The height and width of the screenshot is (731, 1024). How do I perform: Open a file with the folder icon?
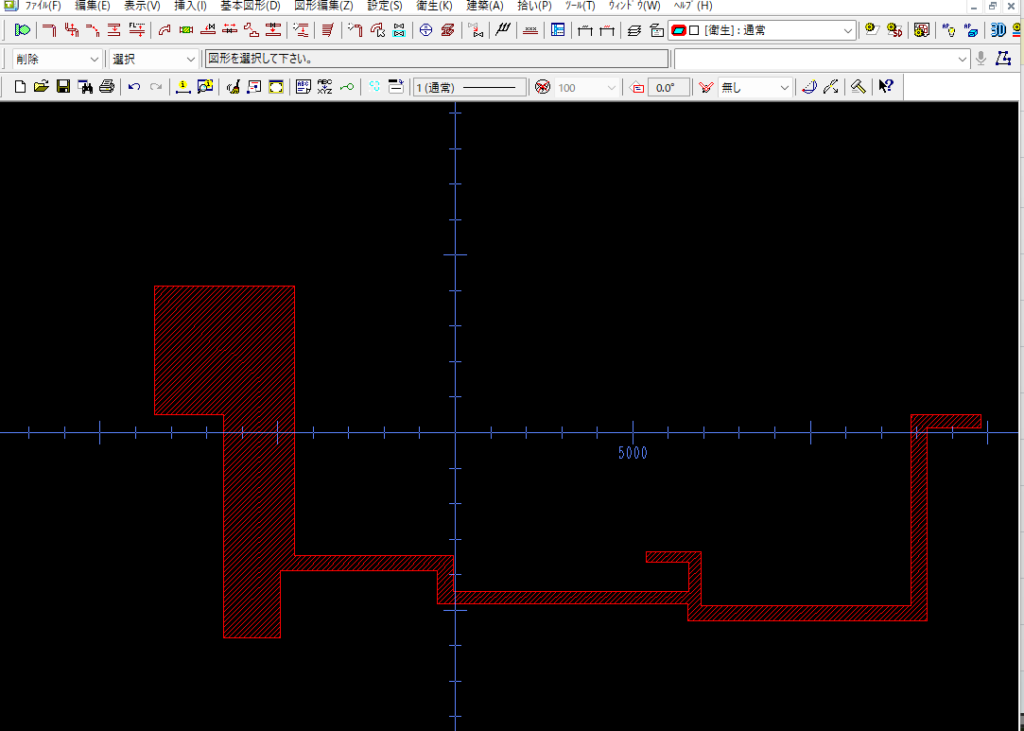tap(41, 88)
